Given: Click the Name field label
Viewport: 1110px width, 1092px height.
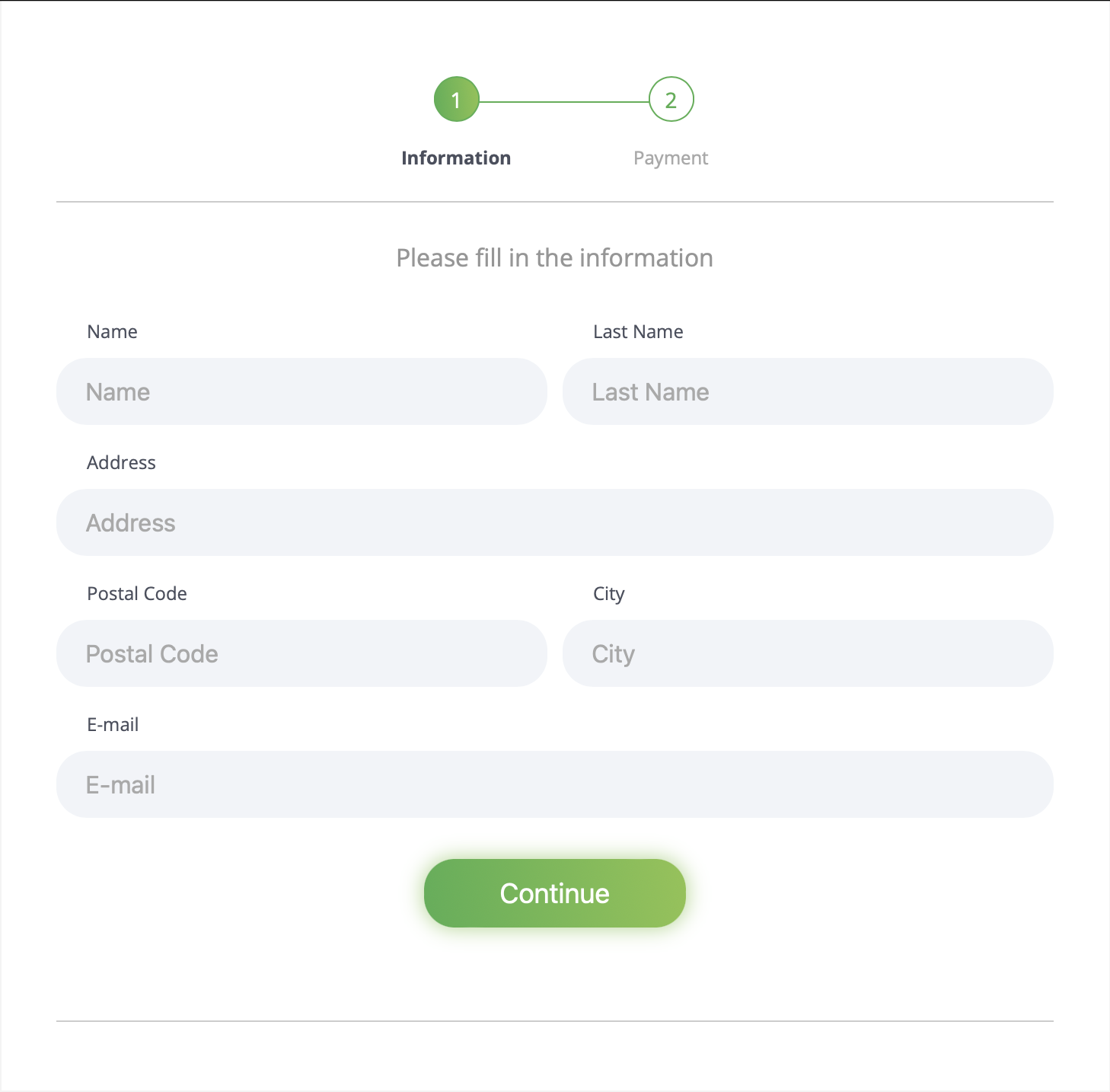Looking at the screenshot, I should click(x=113, y=332).
